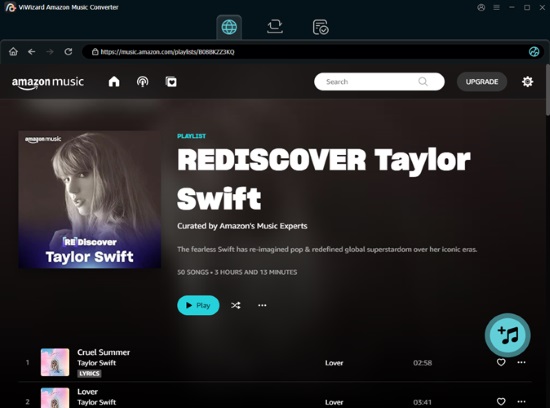Reload the current page
The width and height of the screenshot is (550, 408).
[68, 52]
